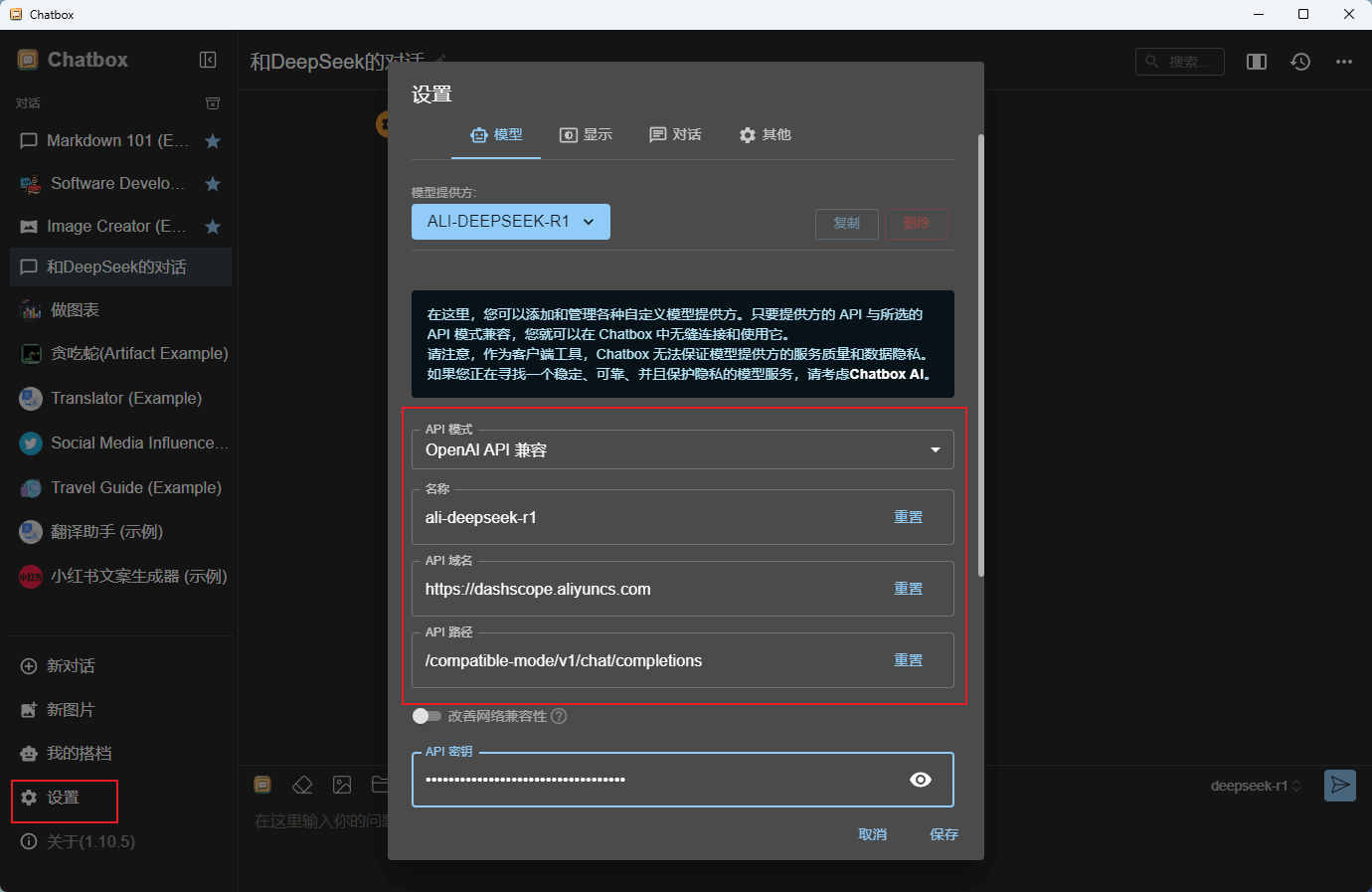
Task: Click the image attachment icon
Action: 342,786
